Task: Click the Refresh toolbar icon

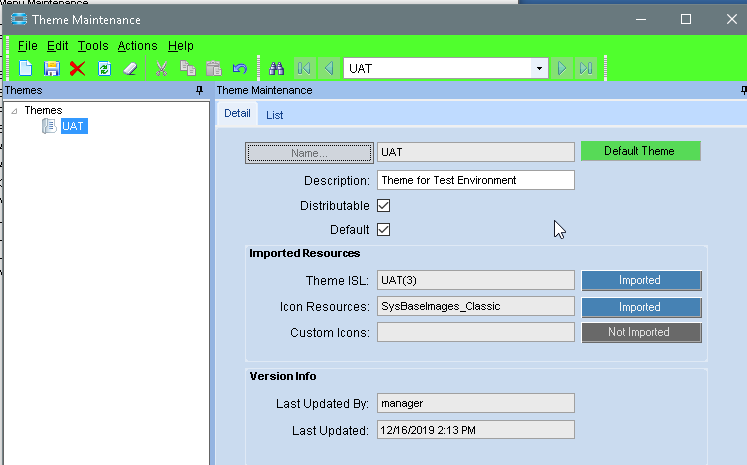Action: coord(104,69)
